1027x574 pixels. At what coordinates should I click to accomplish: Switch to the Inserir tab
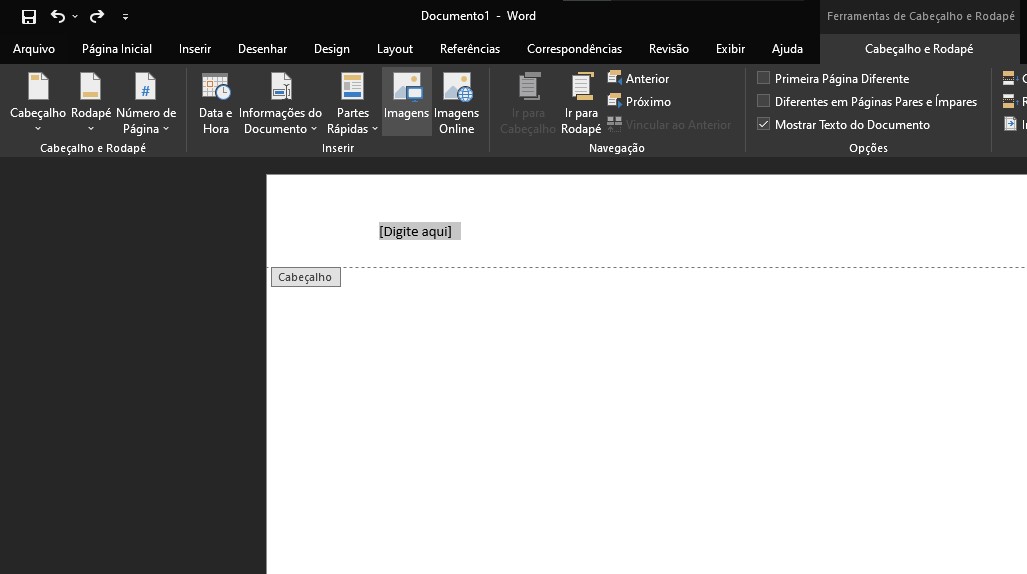195,48
